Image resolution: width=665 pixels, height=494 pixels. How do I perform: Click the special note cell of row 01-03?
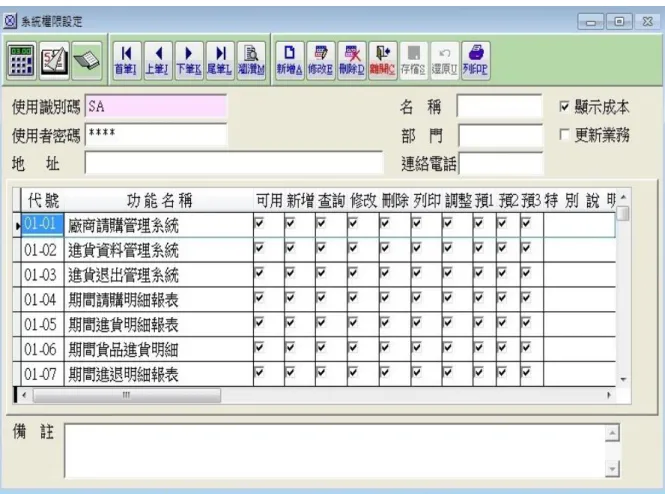click(580, 274)
